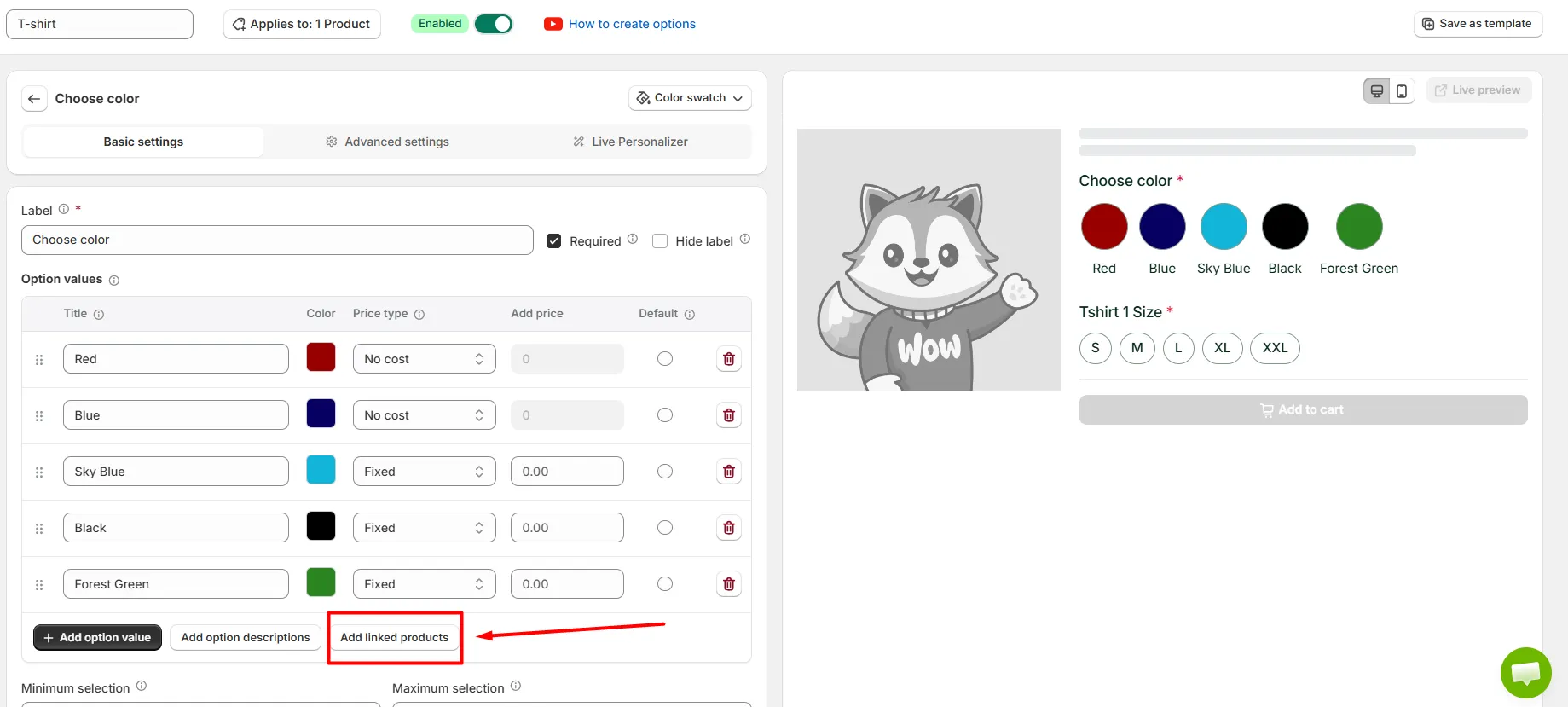Delete the Black option value
Screen dimensions: 1568x707
click(729, 528)
